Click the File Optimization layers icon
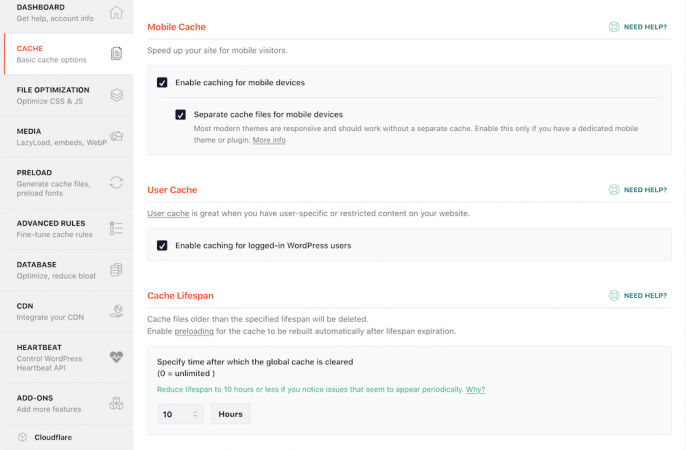 click(116, 95)
